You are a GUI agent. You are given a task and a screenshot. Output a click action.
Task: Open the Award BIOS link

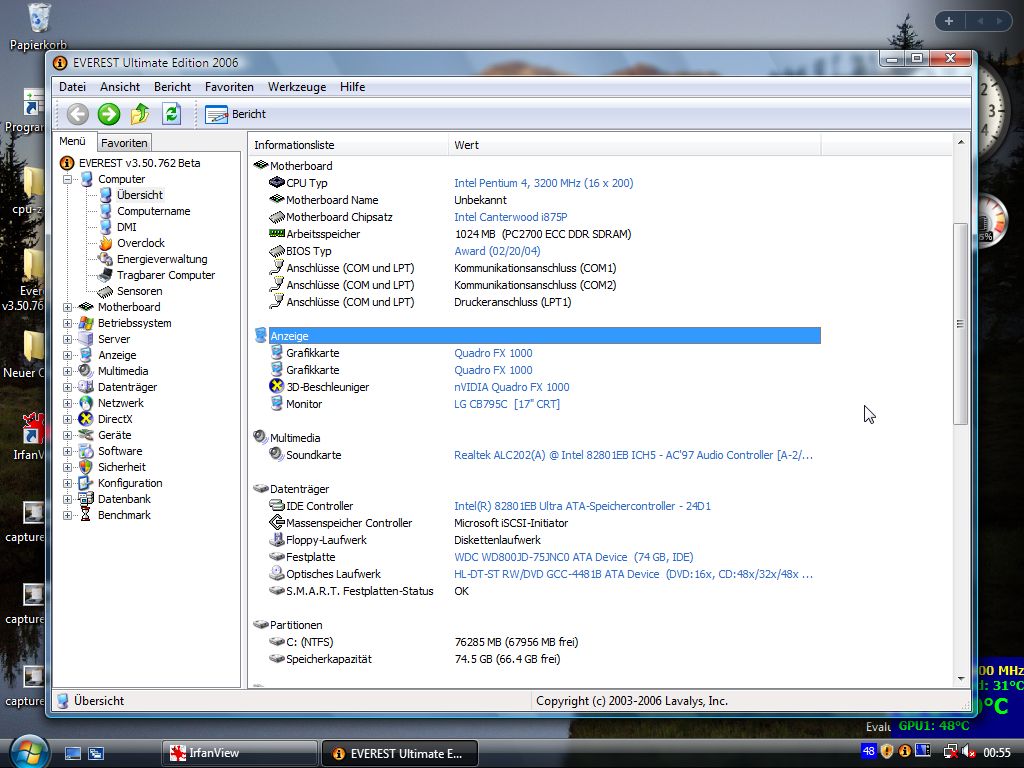coord(497,251)
